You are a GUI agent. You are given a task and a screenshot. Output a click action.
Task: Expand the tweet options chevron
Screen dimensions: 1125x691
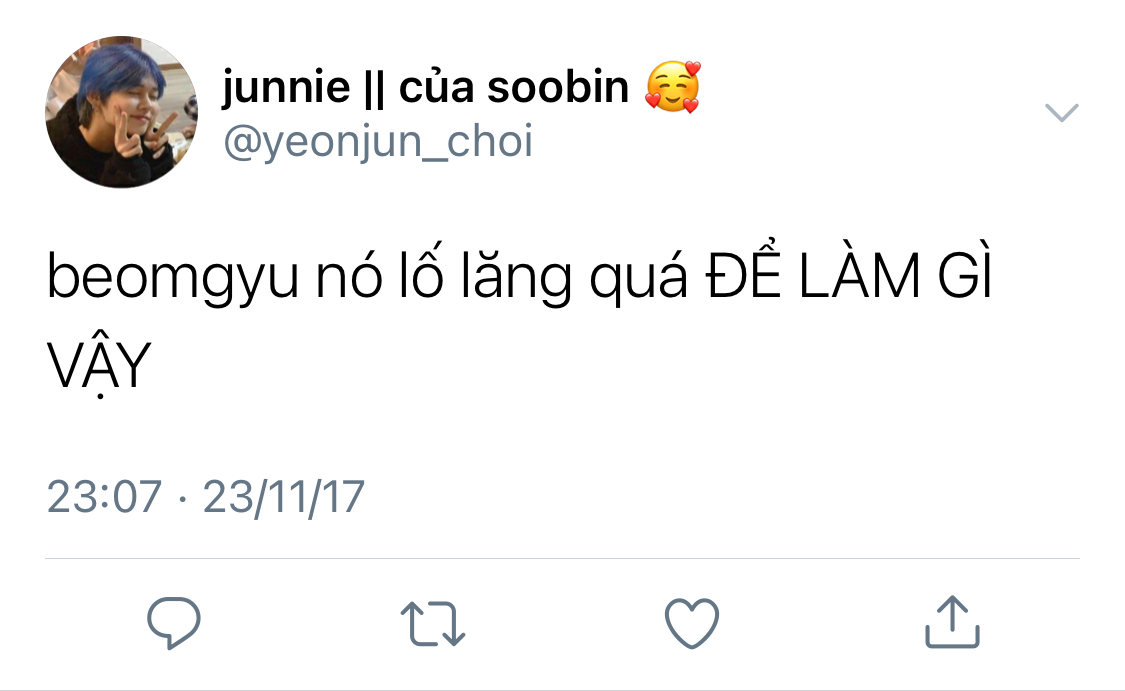(1061, 113)
